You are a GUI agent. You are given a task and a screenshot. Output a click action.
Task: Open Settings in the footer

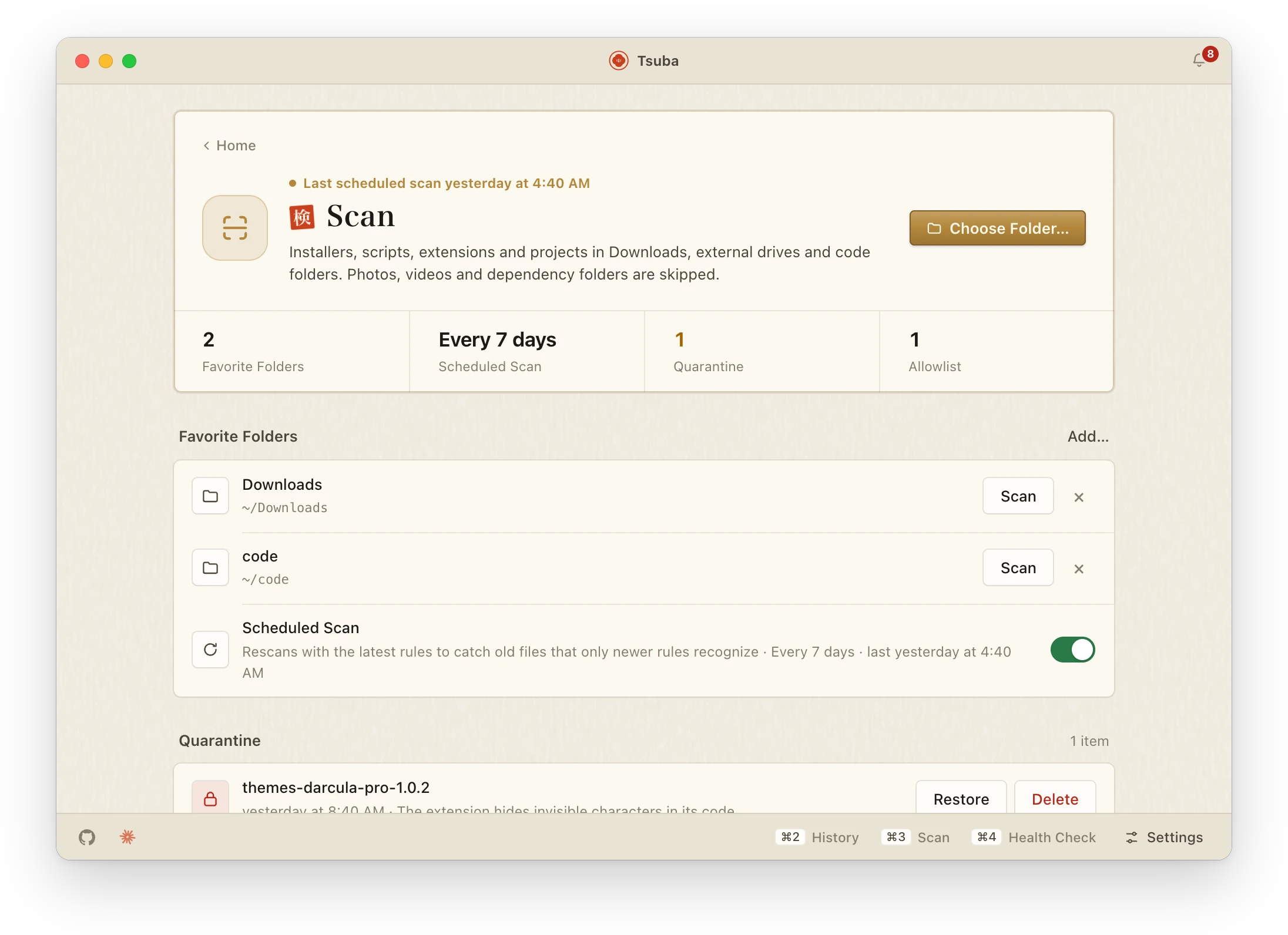1164,838
